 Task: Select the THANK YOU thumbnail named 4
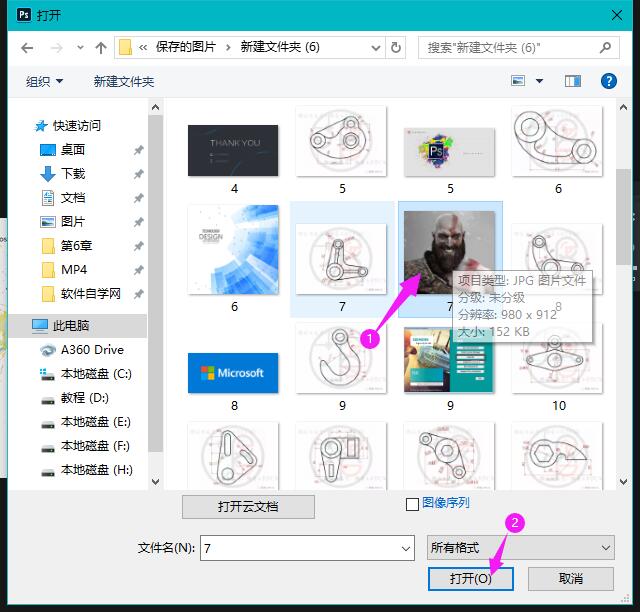[233, 151]
